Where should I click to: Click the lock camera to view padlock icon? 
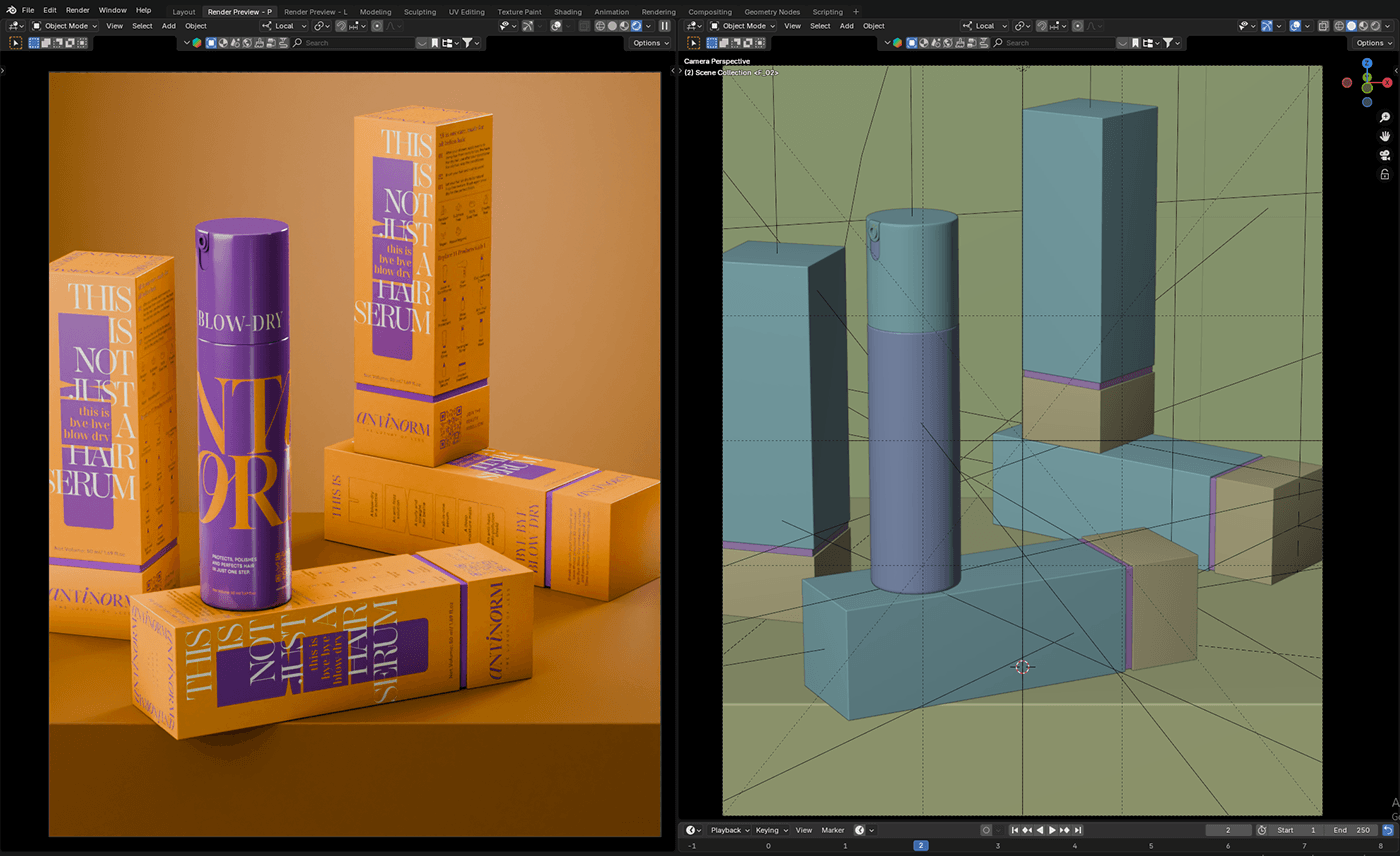click(x=1385, y=174)
